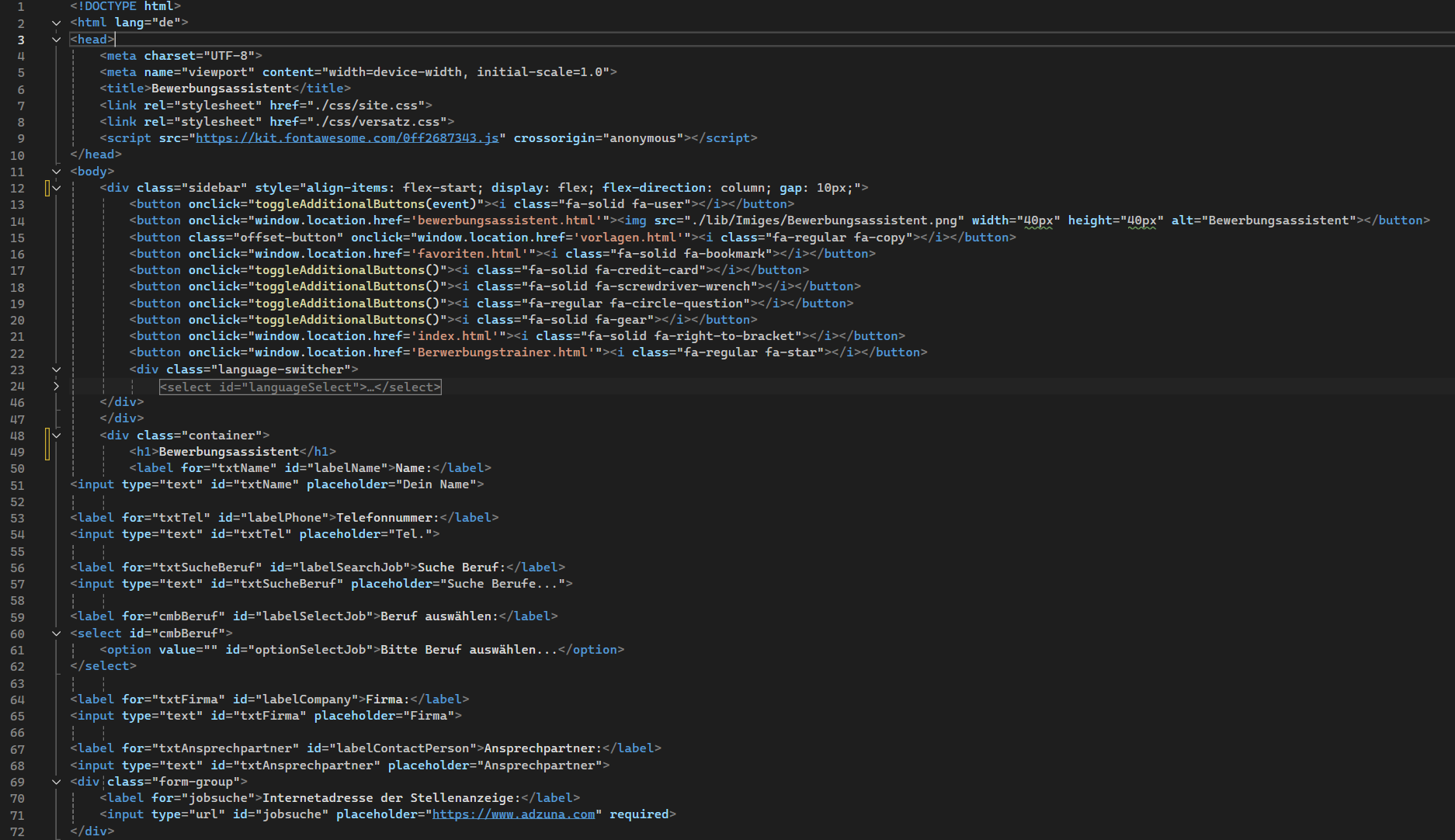
Task: Collapse the body tag fold chevron
Action: point(56,172)
